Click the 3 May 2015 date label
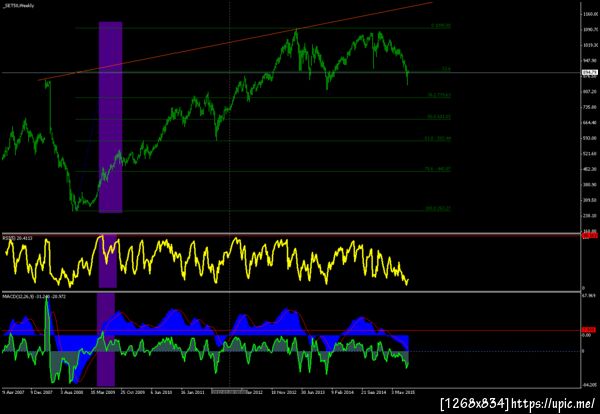The width and height of the screenshot is (600, 414). point(403,392)
